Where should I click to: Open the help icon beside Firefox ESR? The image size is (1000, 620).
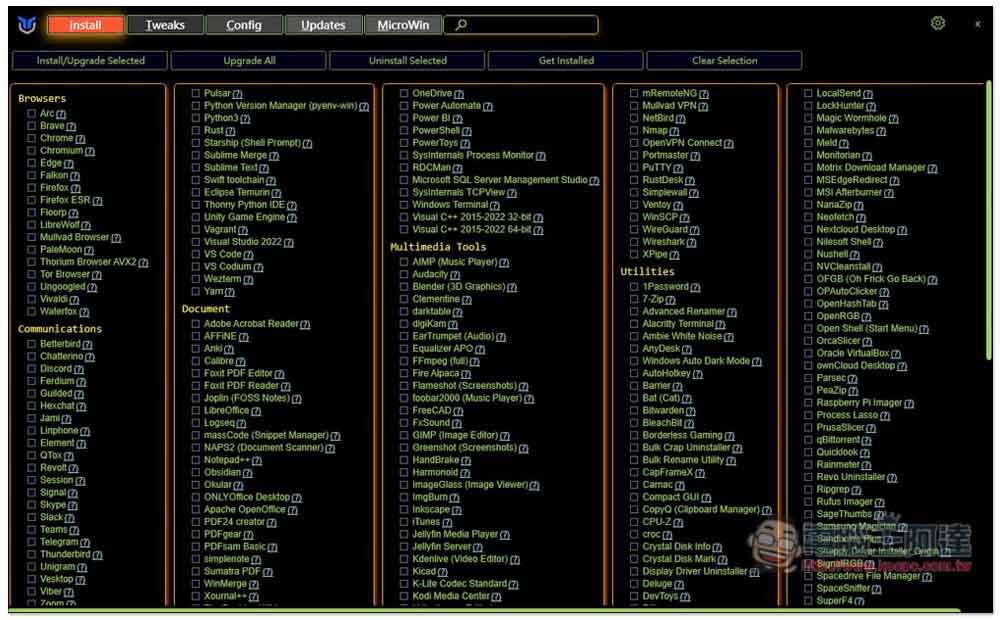[x=98, y=201]
